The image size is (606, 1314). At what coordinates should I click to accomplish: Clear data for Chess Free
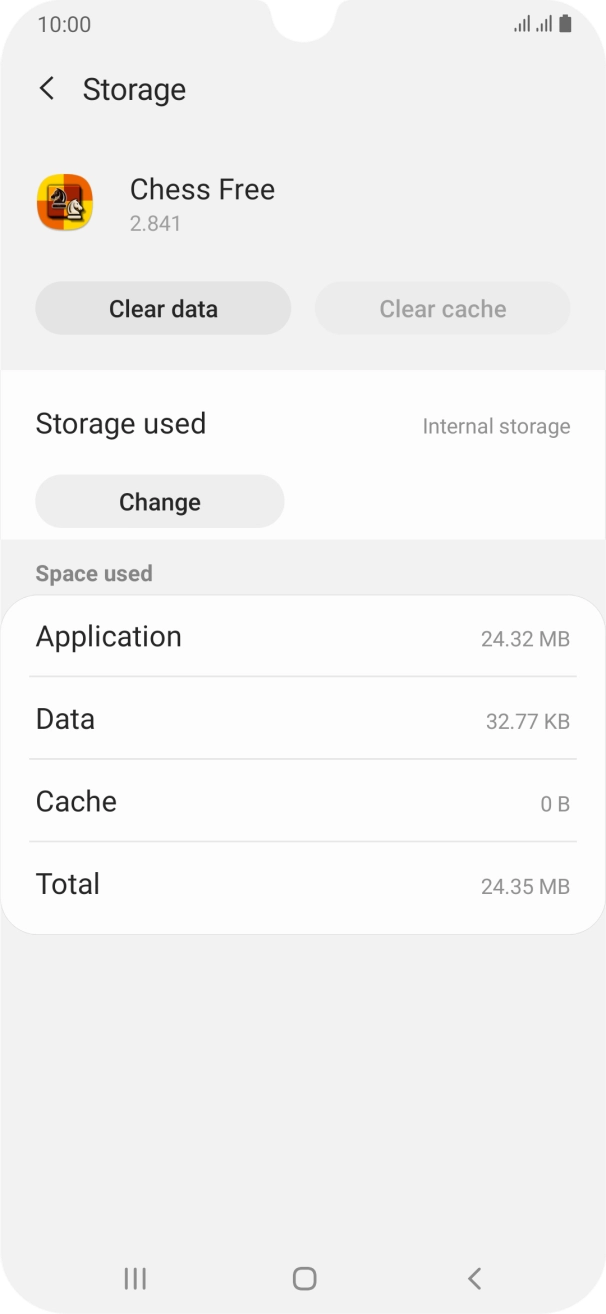(x=163, y=309)
